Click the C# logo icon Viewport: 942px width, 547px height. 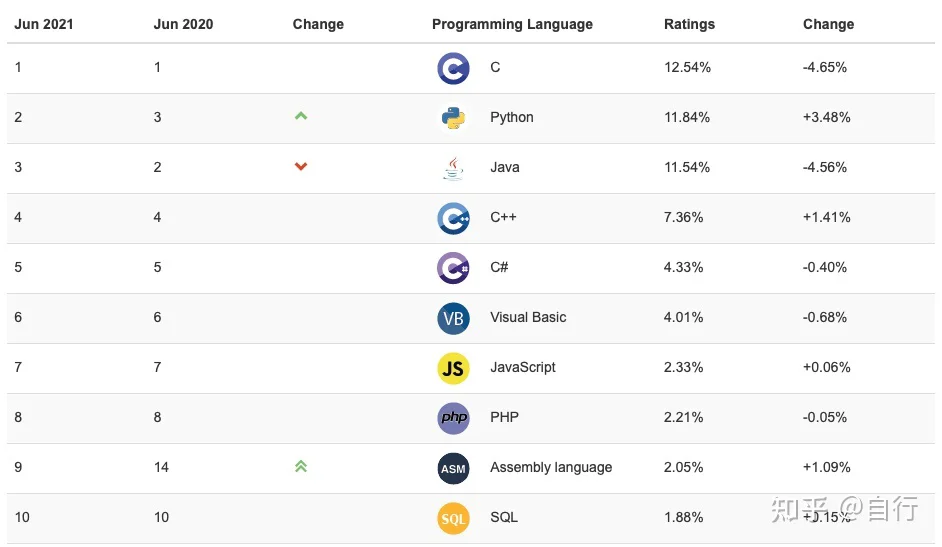[x=453, y=268]
